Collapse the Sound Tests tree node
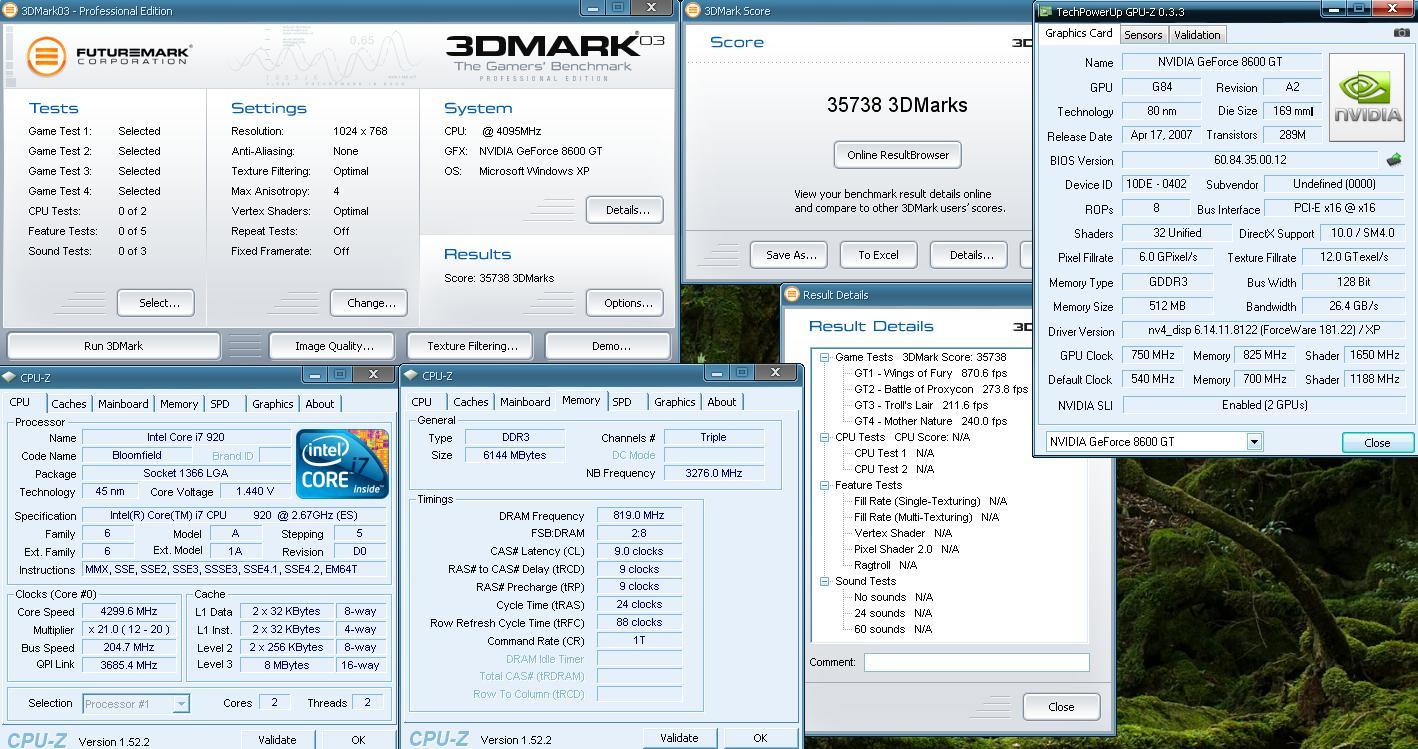The width and height of the screenshot is (1418, 749). (824, 581)
